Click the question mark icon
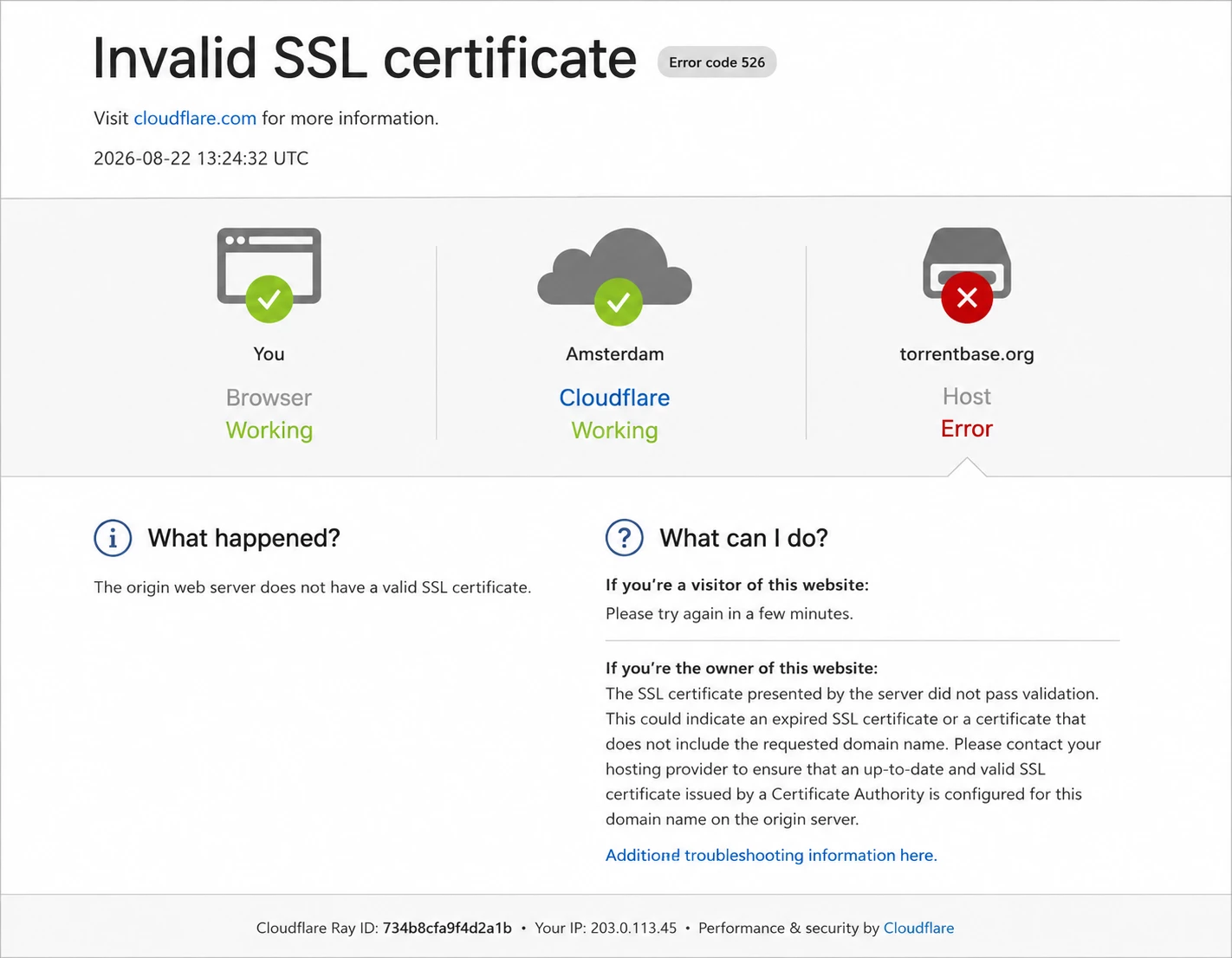Image resolution: width=1232 pixels, height=958 pixels. click(625, 538)
